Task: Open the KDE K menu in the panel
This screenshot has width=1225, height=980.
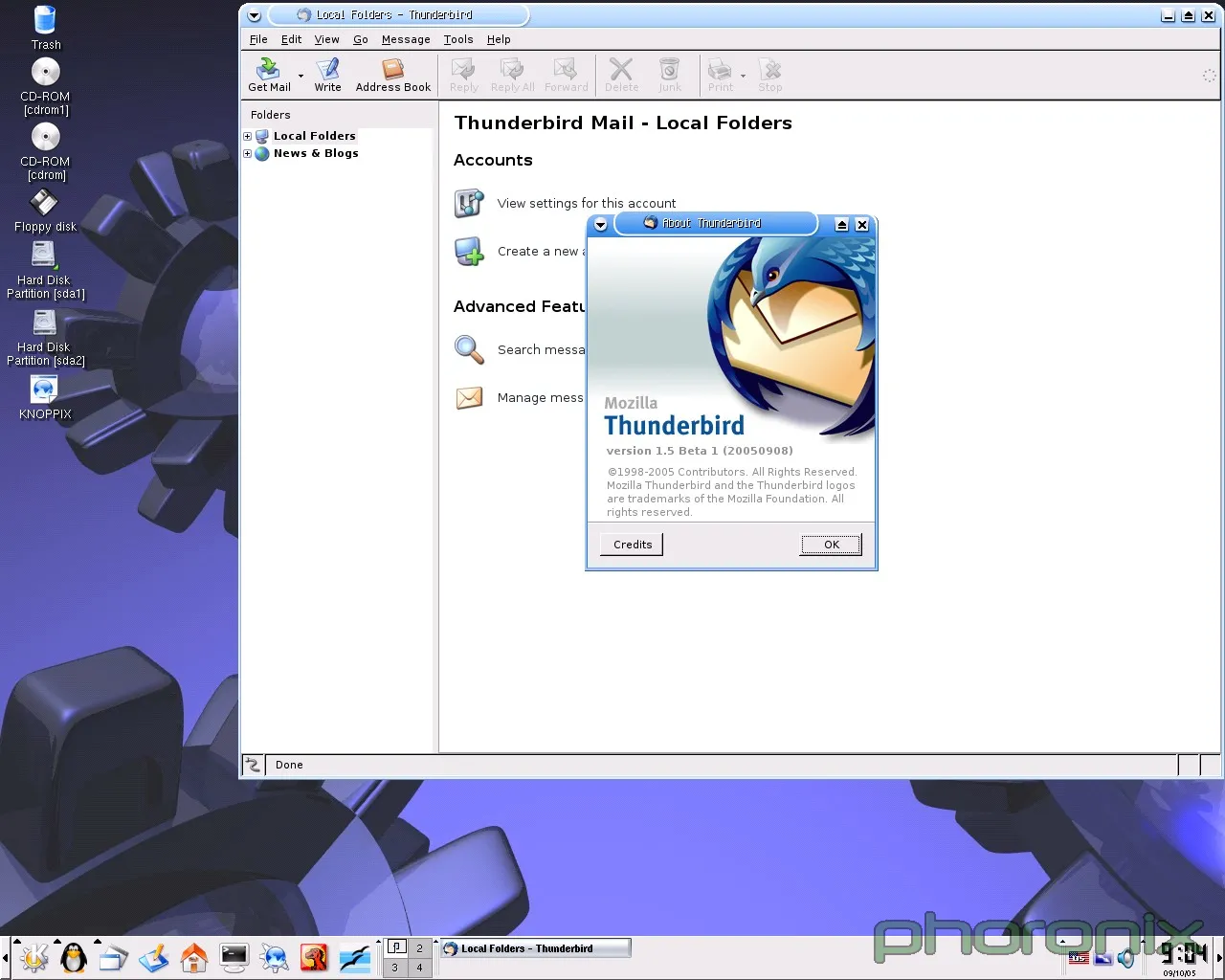Action: click(x=34, y=957)
